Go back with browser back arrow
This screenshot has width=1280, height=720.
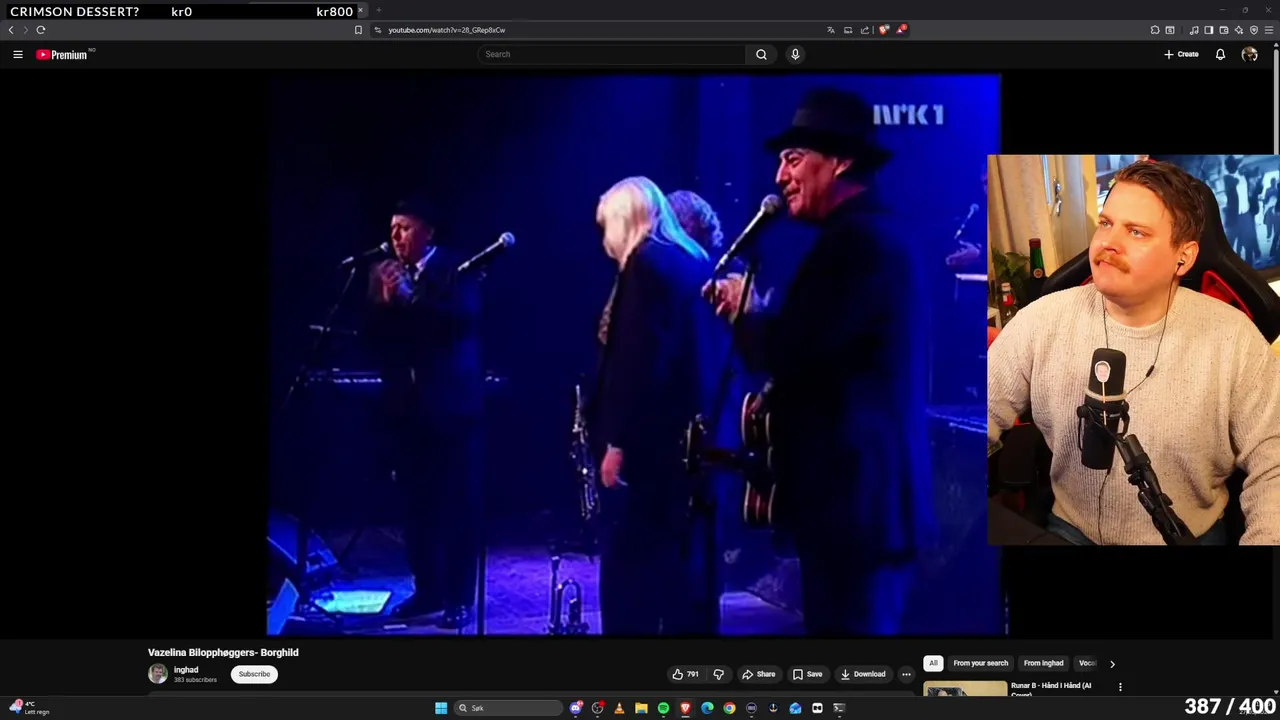[11, 30]
